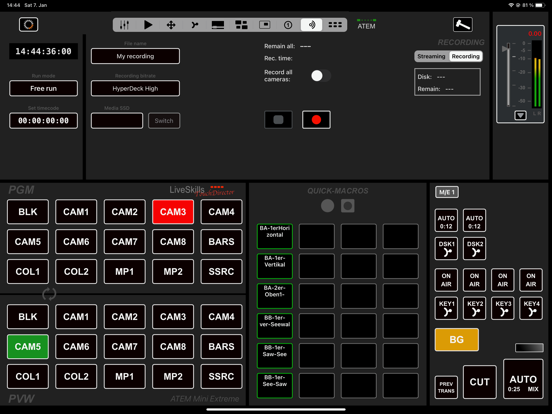This screenshot has height=414, width=552.
Task: Click the Switch media button
Action: coord(164,121)
